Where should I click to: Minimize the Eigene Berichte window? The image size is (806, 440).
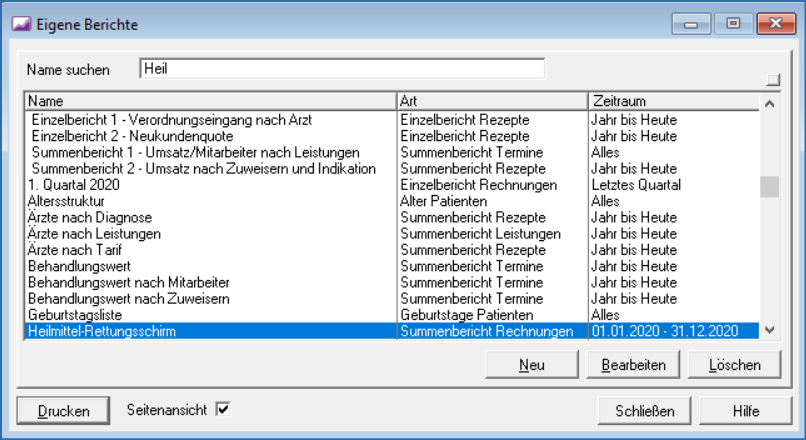691,24
